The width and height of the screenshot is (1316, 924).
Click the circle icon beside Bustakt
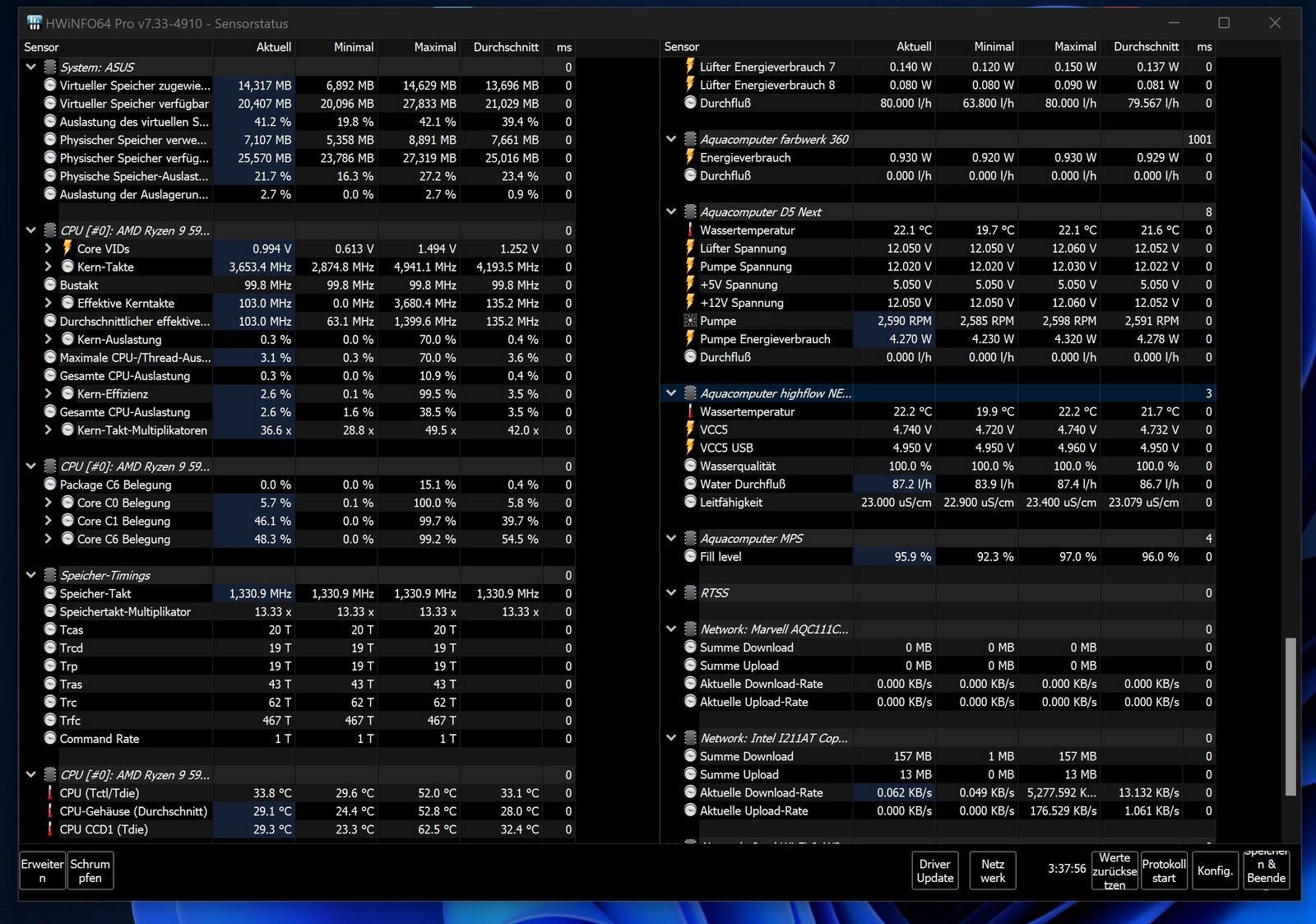[50, 285]
